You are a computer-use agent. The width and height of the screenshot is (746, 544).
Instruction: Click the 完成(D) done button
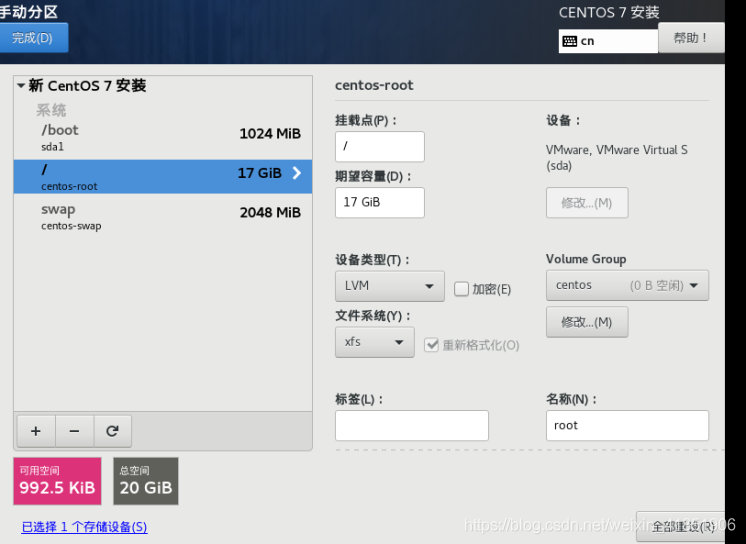[33, 38]
